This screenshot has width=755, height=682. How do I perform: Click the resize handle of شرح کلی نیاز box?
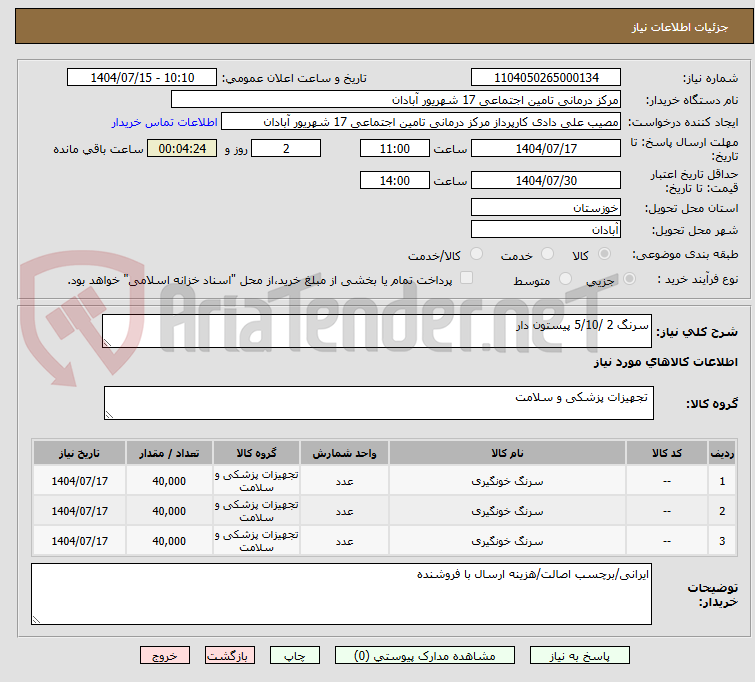[107, 342]
